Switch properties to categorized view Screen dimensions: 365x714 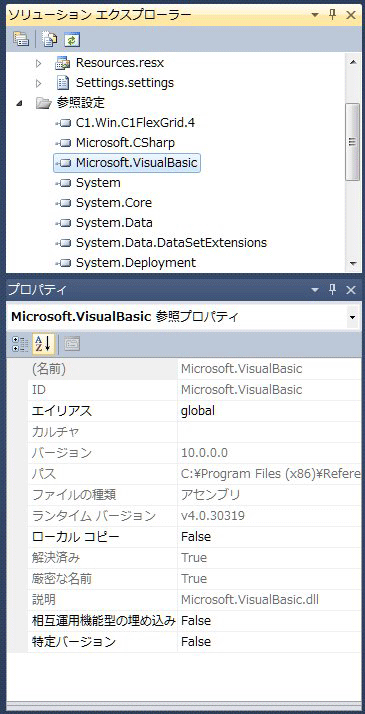(x=20, y=344)
